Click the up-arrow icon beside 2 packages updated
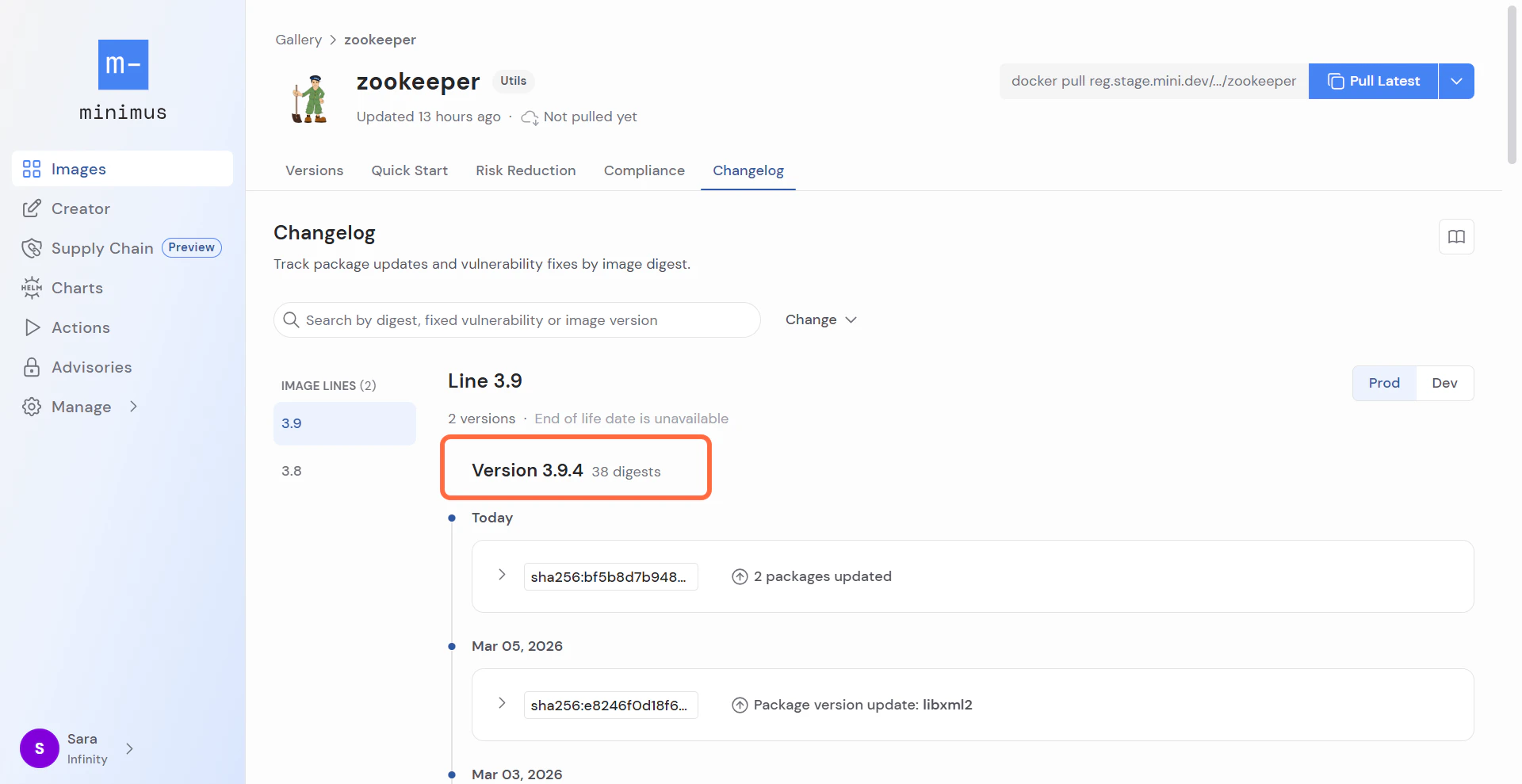 (740, 577)
